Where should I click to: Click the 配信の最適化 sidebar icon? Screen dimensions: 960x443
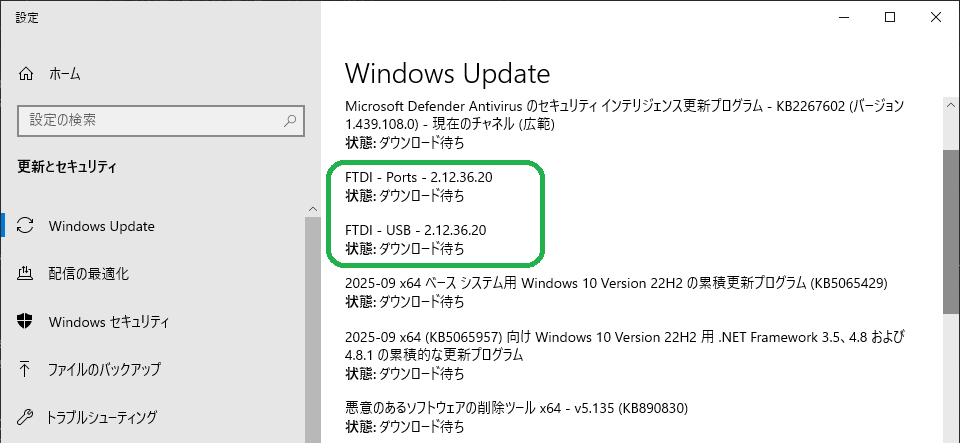click(28, 274)
